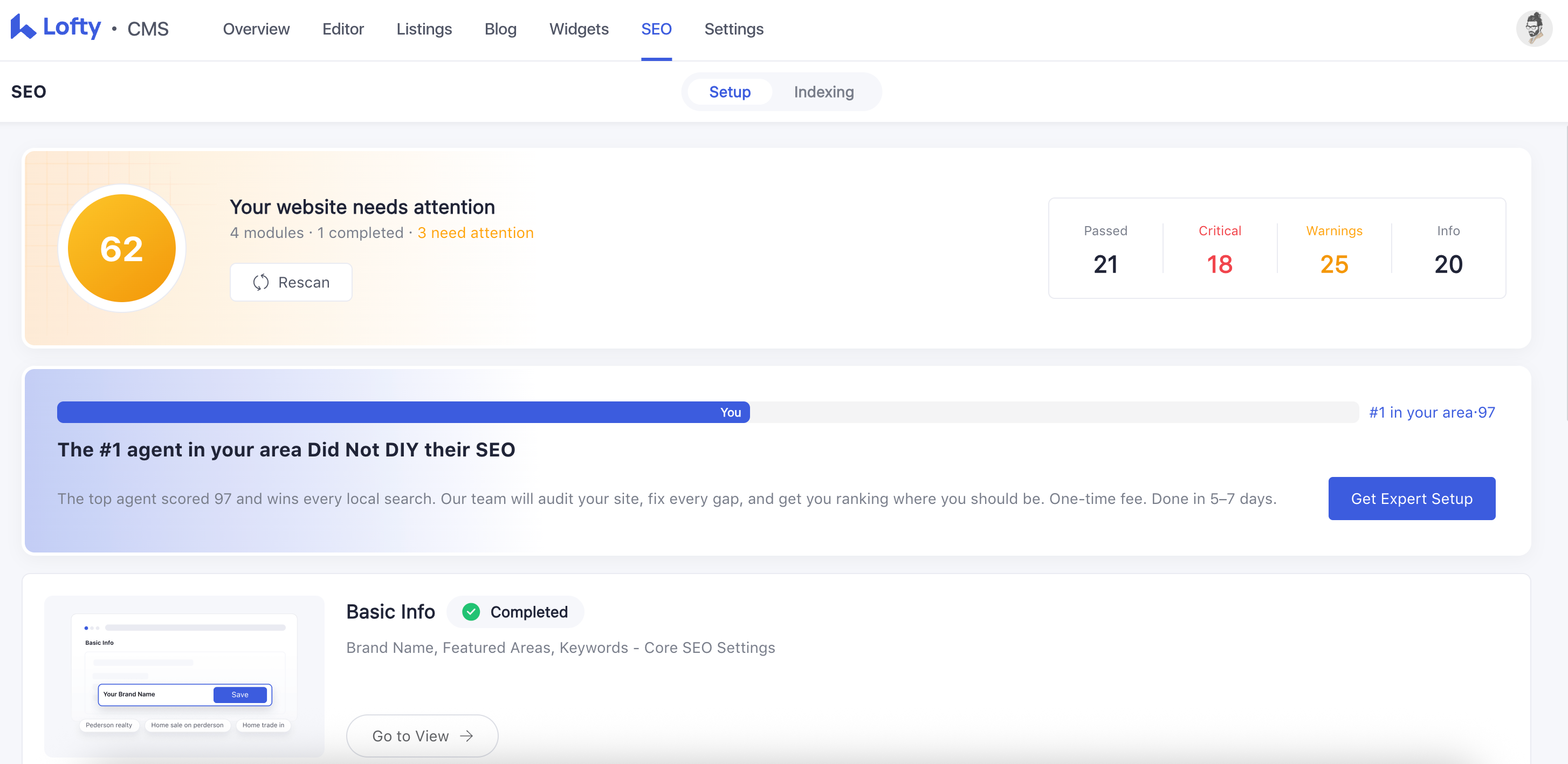This screenshot has width=1568, height=764.
Task: Click 'Your website needs attention' heading
Action: [x=362, y=207]
